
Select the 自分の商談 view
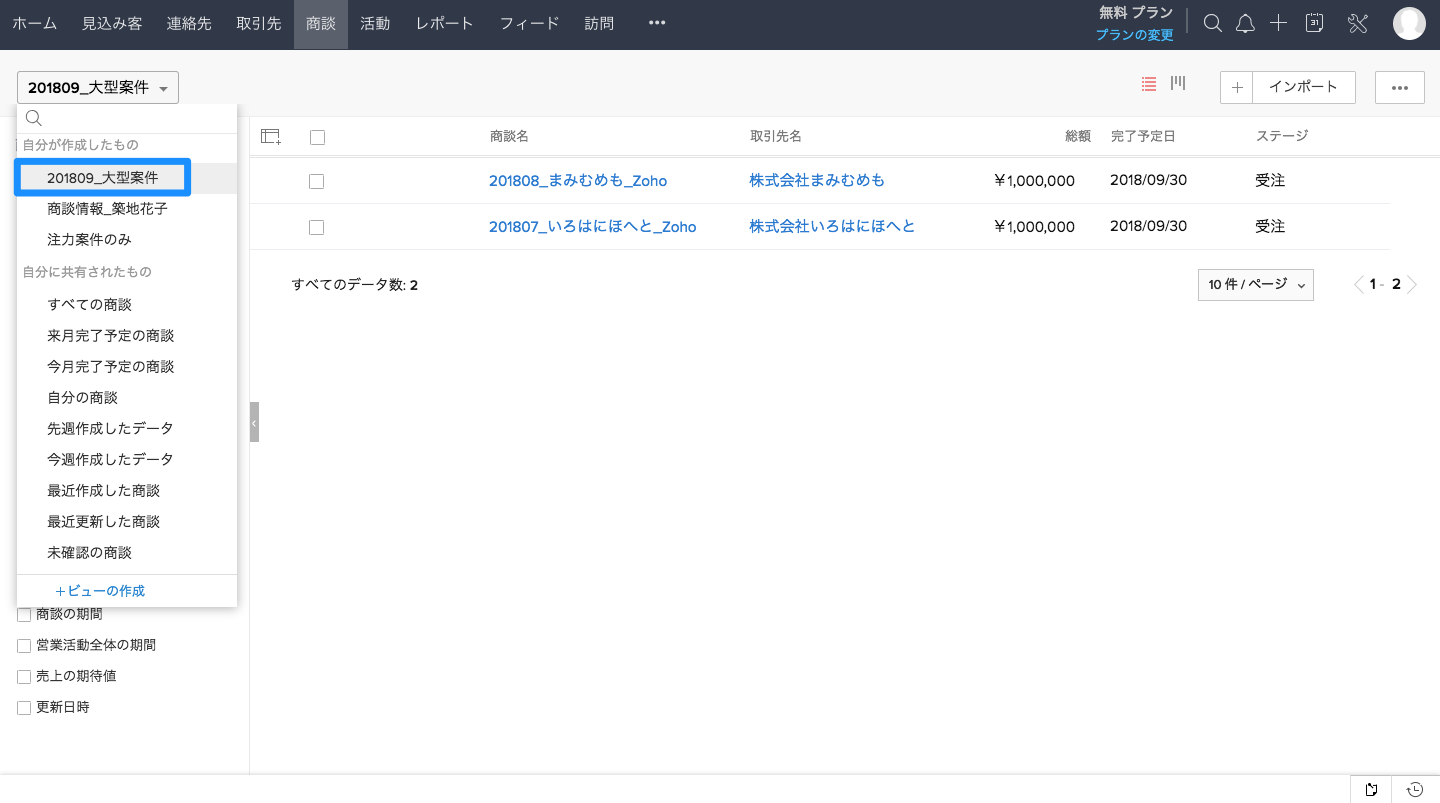pyautogui.click(x=127, y=398)
